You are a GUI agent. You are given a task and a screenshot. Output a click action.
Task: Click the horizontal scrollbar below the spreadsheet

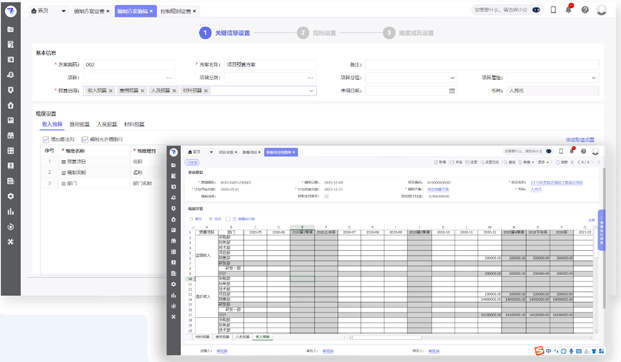coord(385,337)
